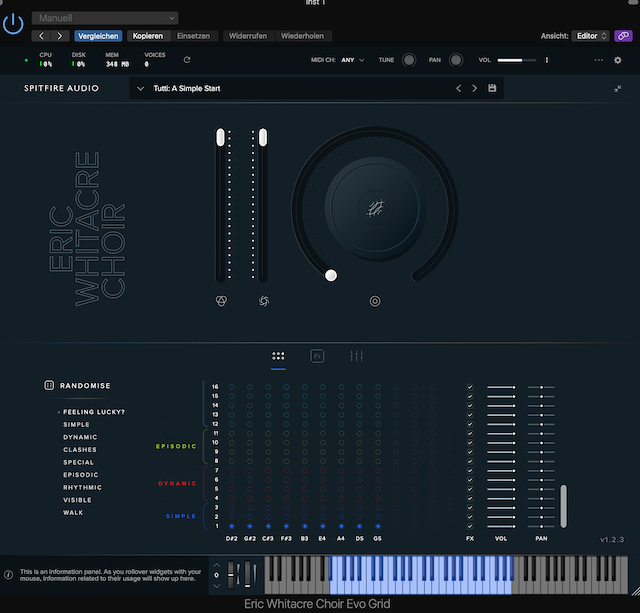This screenshot has width=640, height=613.
Task: Open the Ansicht Editor dropdown
Action: 590,36
